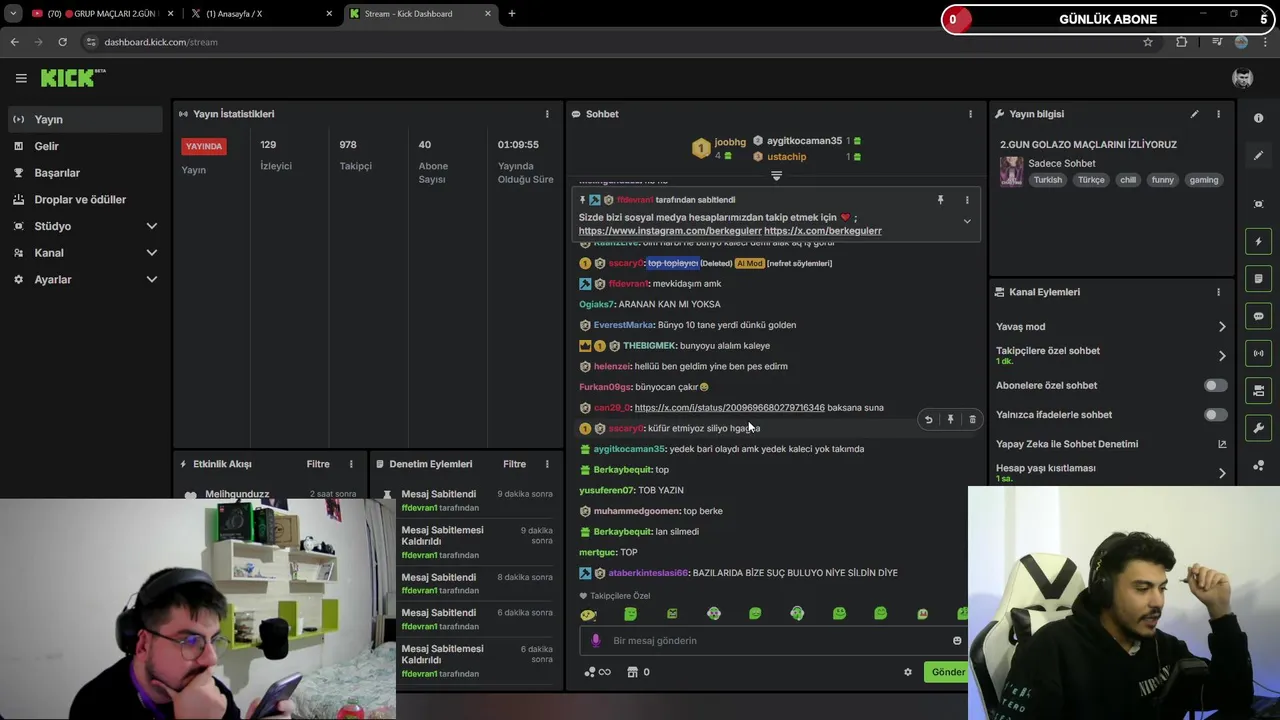Toggle Yalnızca ifadelerle sohbet switch
The image size is (1280, 720).
click(x=1215, y=414)
